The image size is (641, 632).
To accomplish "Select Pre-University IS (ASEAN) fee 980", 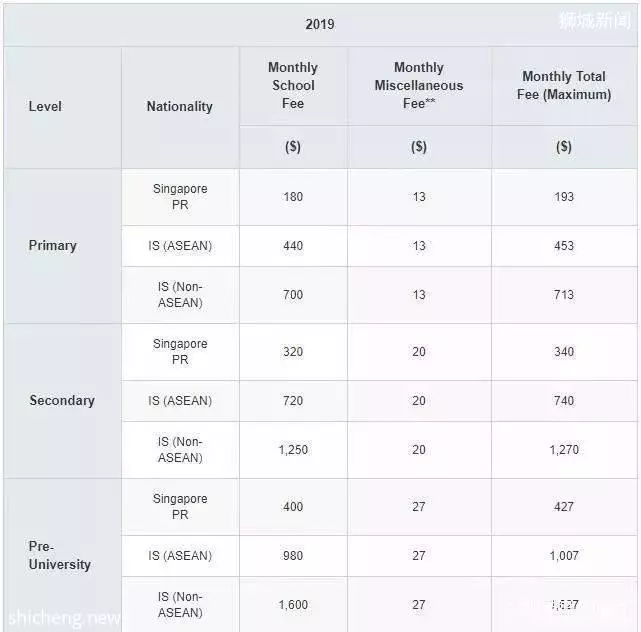I will tap(293, 556).
